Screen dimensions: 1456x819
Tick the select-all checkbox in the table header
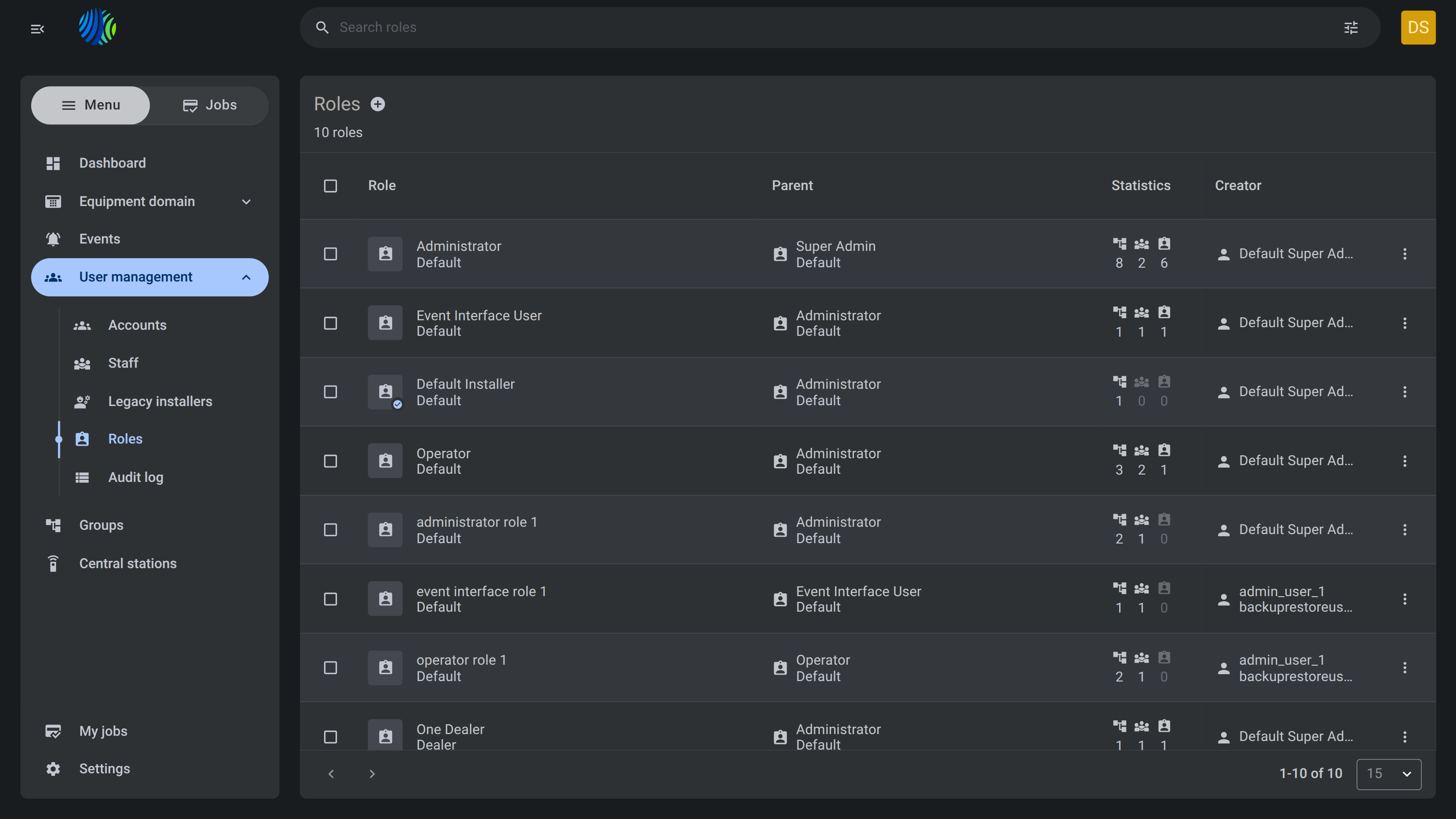[x=331, y=186]
